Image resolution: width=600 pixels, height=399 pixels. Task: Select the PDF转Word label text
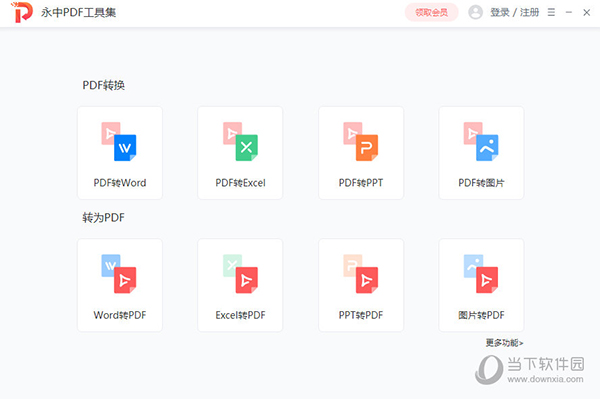coord(120,183)
